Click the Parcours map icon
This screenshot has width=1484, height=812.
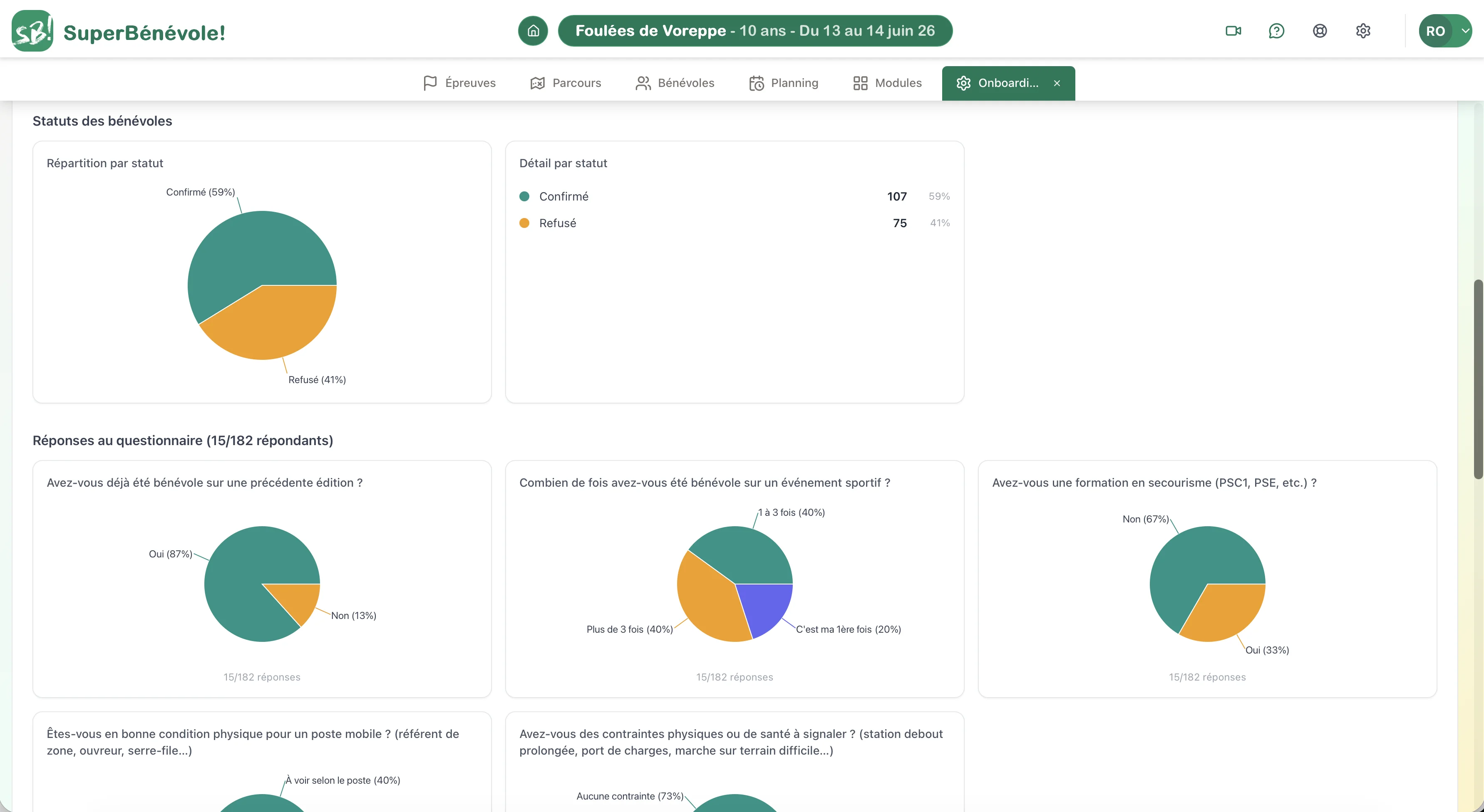click(538, 83)
